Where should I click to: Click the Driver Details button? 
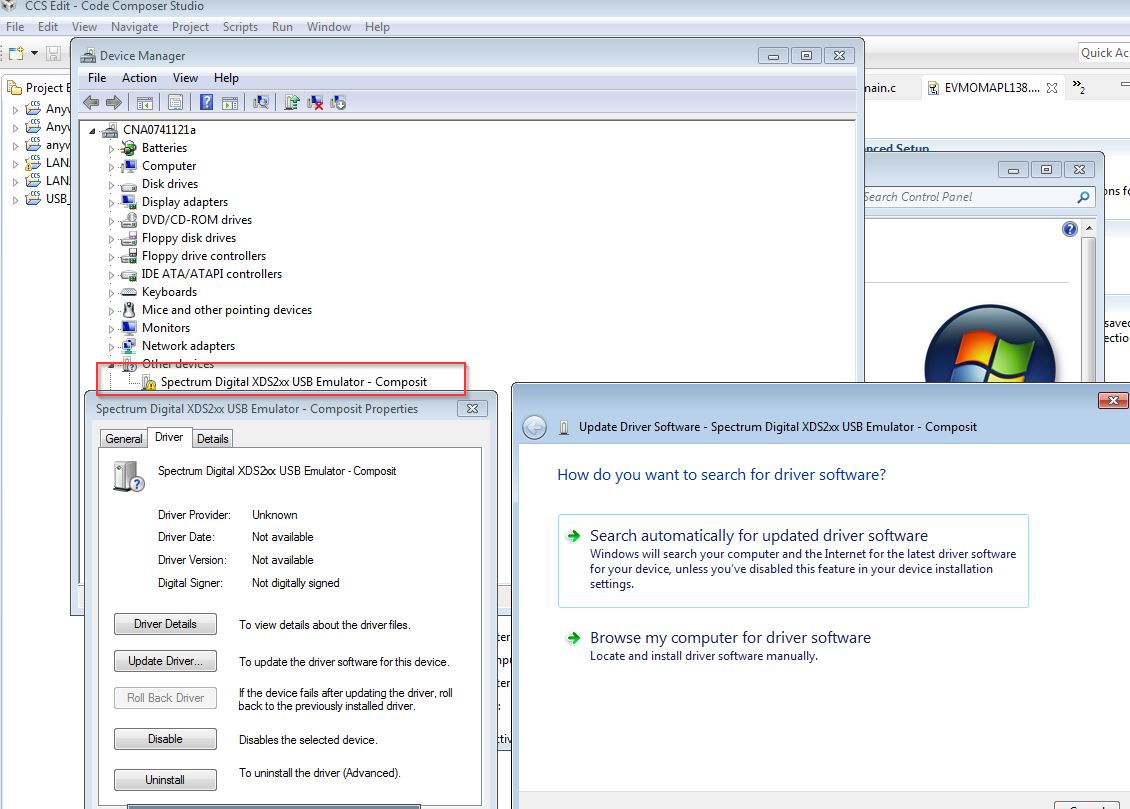[x=165, y=624]
